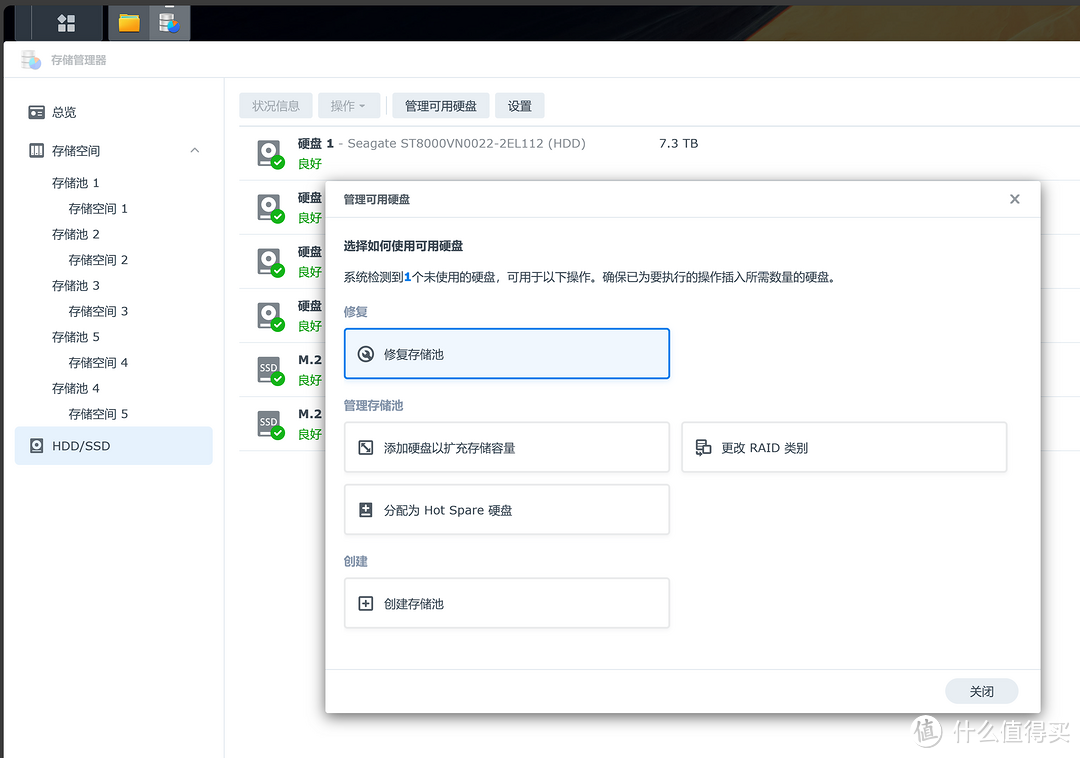Choose 分配为 Hot Spare 硬盘 option

point(507,509)
